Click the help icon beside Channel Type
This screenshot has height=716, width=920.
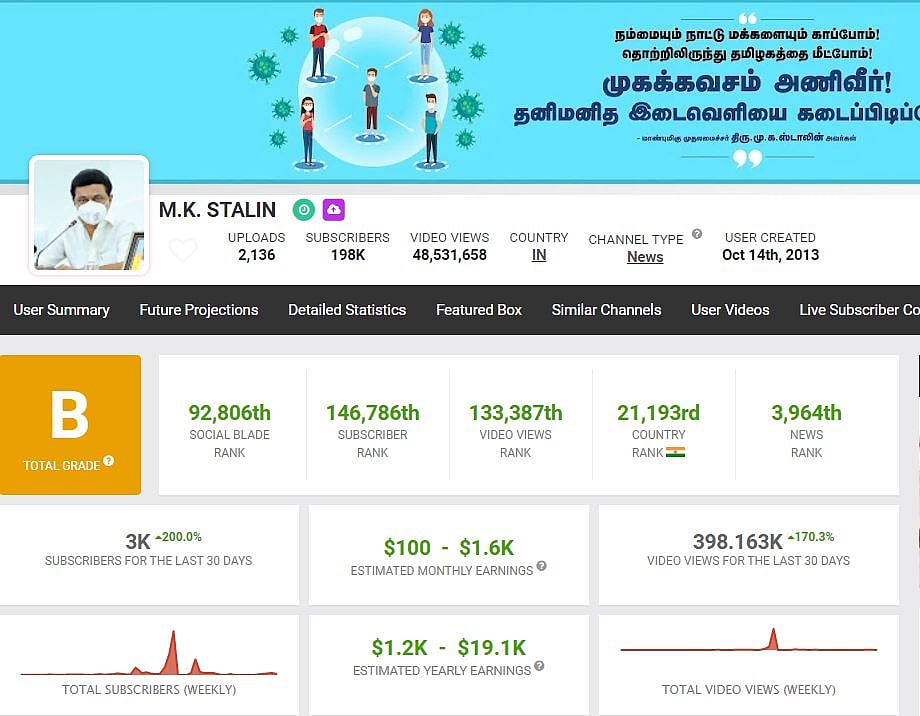pyautogui.click(x=697, y=234)
